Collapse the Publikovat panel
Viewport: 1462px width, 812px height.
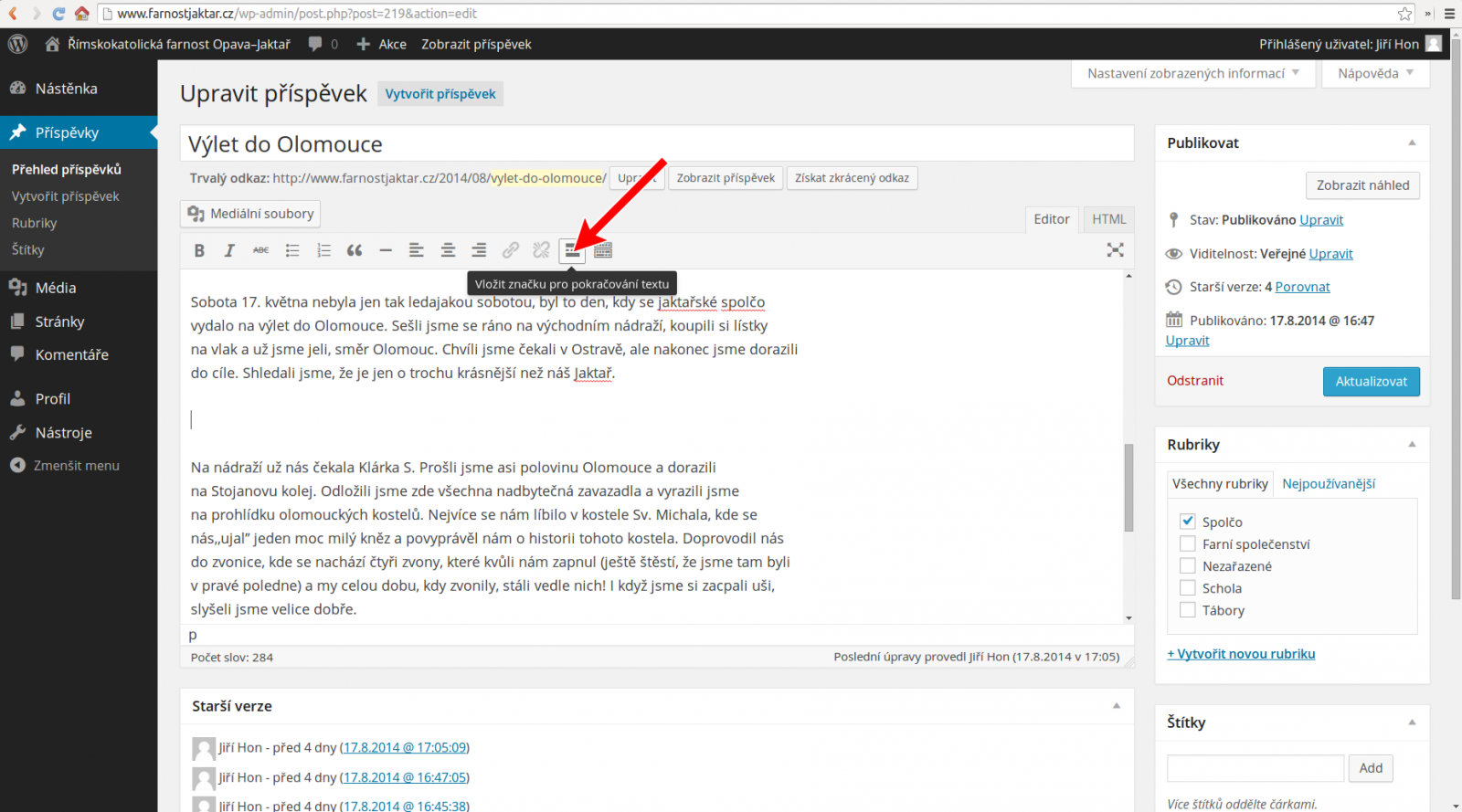(x=1412, y=143)
